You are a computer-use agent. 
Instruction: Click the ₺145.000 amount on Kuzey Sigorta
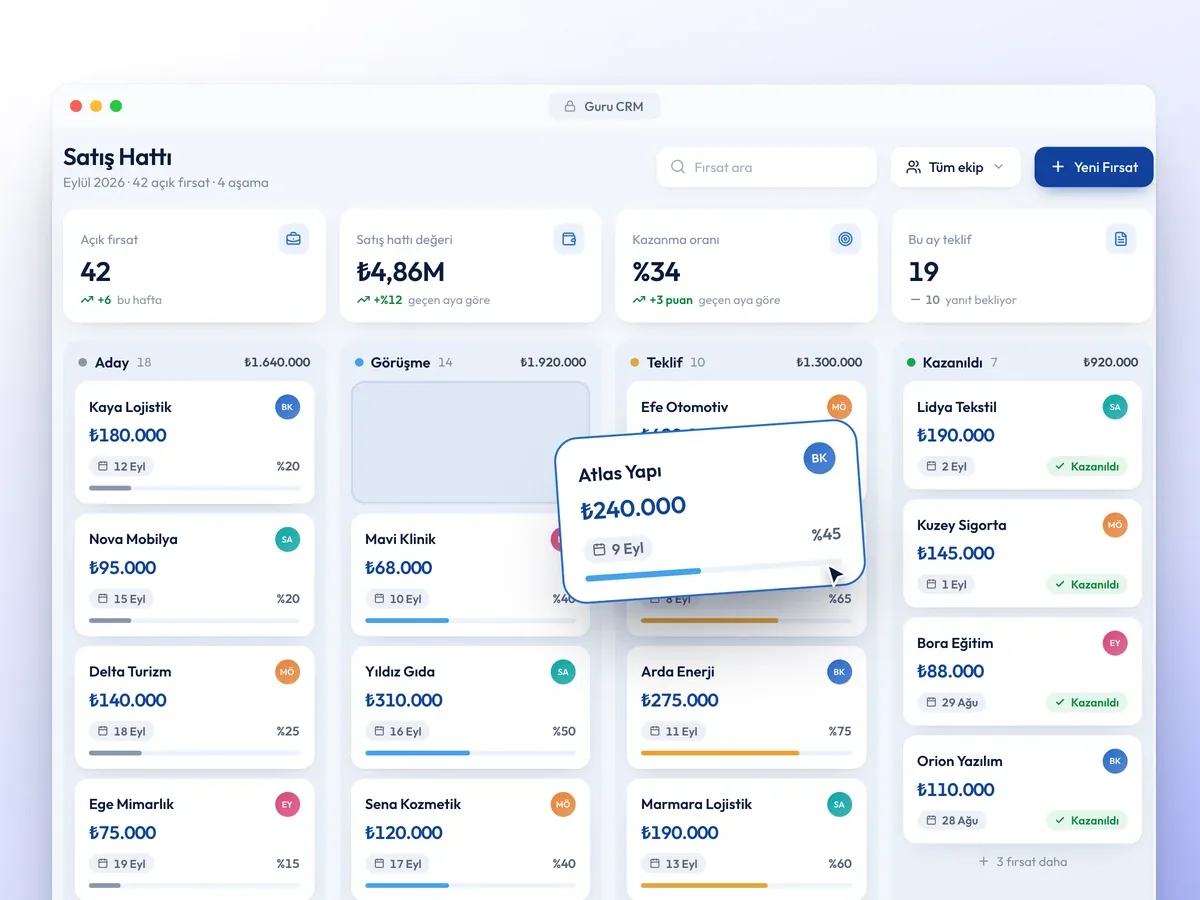pyautogui.click(x=956, y=553)
